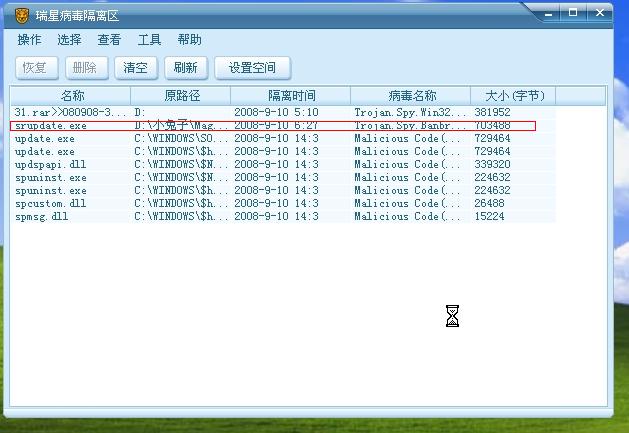Click the quarantine time 2008-9-10 6:27

tap(276, 126)
